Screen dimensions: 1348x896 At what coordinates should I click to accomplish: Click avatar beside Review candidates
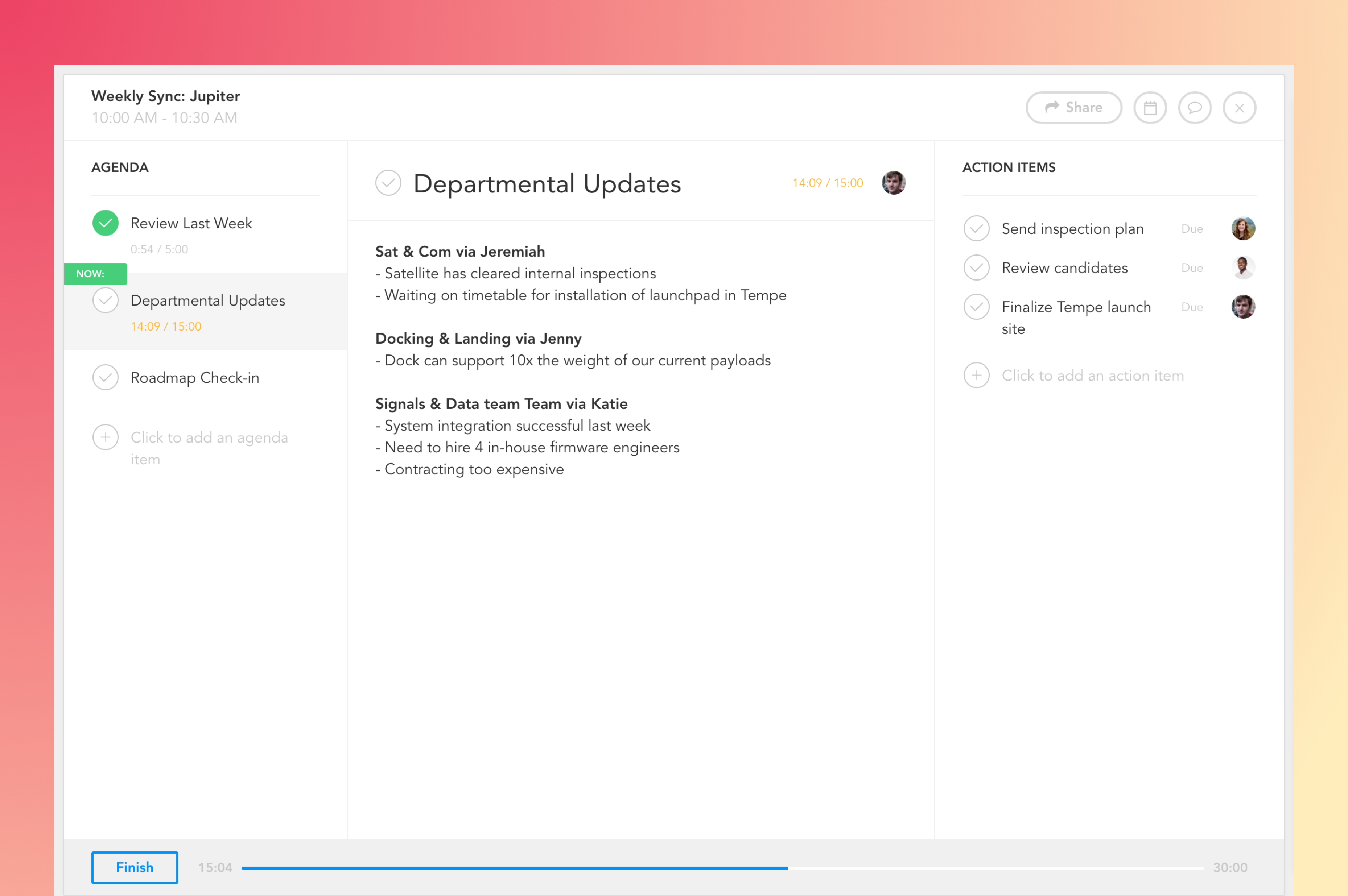tap(1243, 267)
